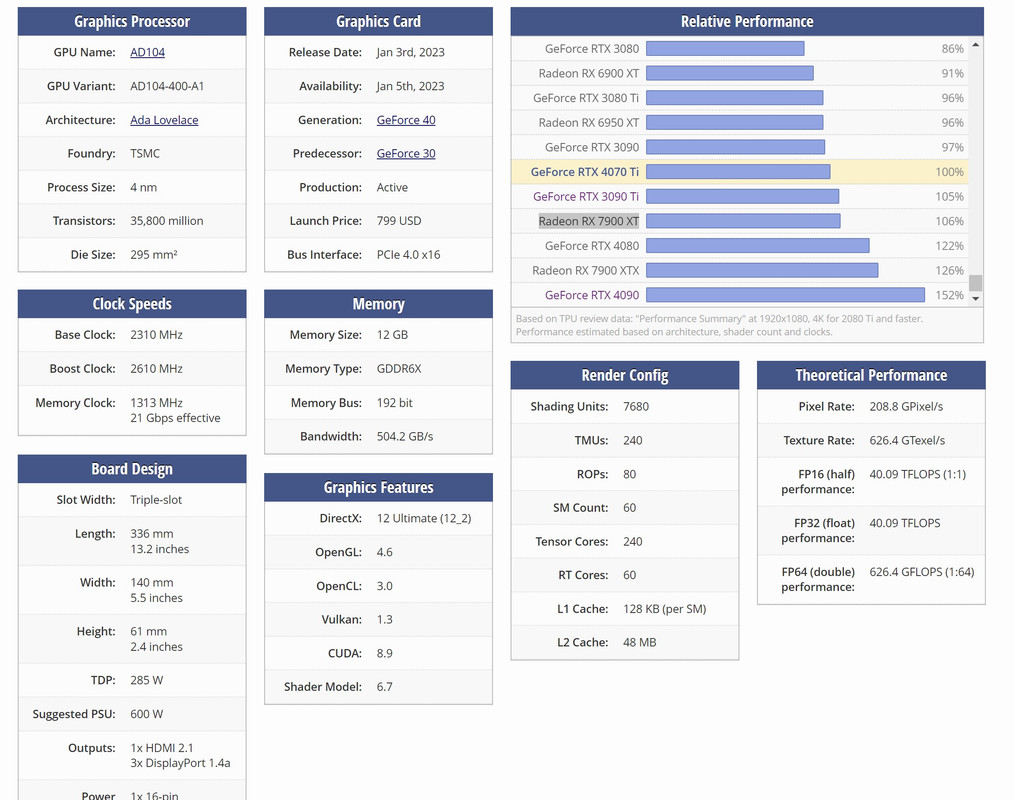
Task: Click the Radeon RX 7900 XT entry
Action: coord(588,221)
